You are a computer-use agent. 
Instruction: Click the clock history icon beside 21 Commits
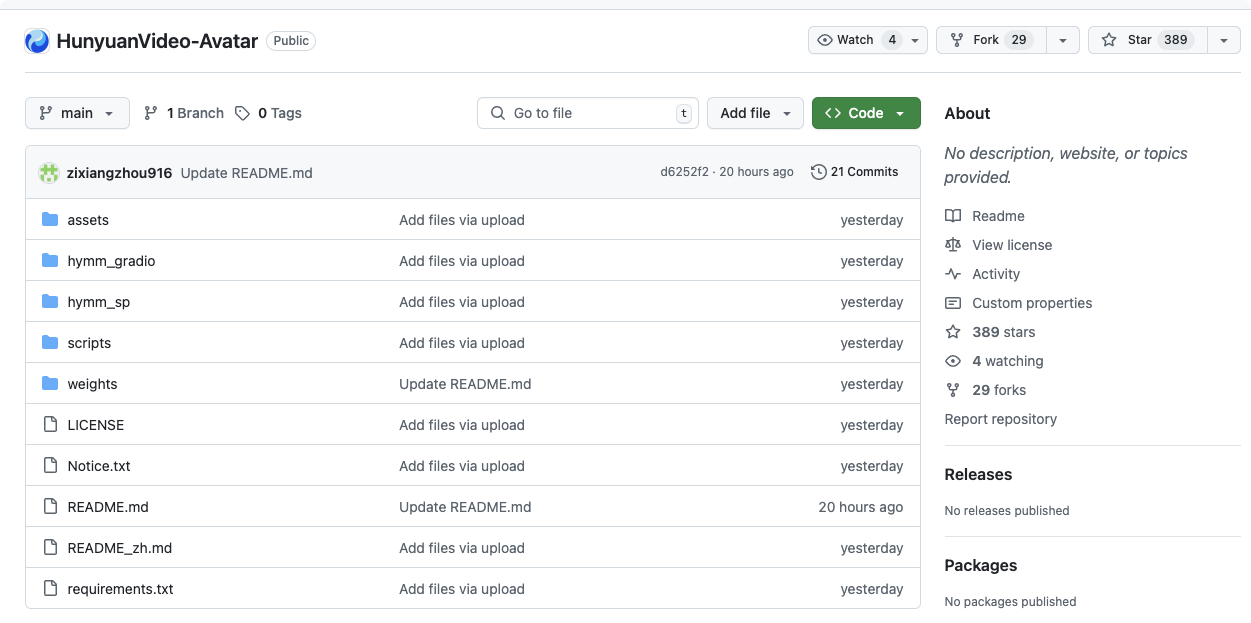[x=818, y=172]
